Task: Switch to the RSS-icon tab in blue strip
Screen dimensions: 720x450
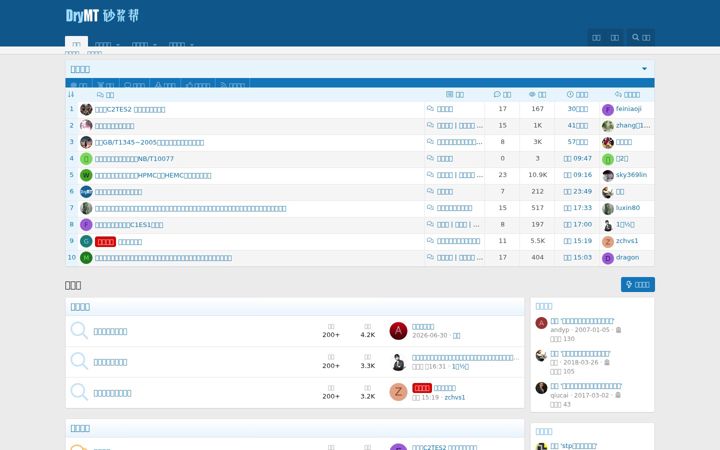Action: click(232, 84)
